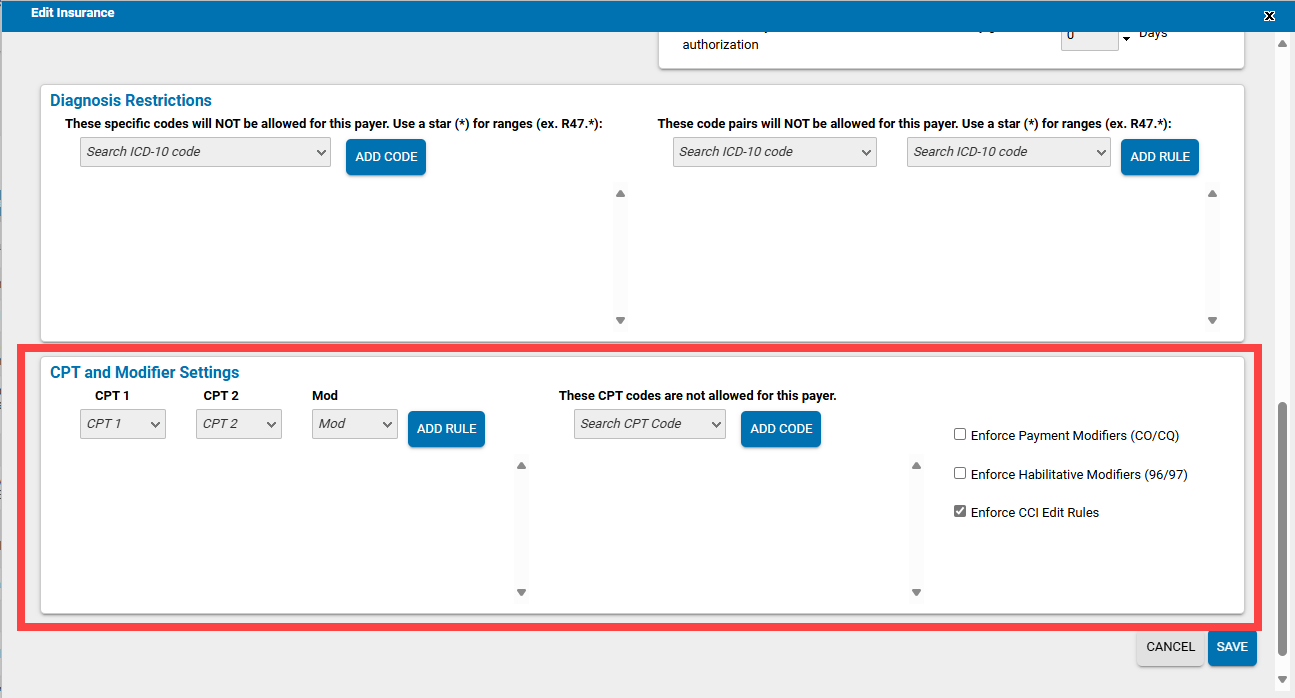Open the first ICD-10 dropdown for code pairs
The width and height of the screenshot is (1295, 698).
click(774, 152)
